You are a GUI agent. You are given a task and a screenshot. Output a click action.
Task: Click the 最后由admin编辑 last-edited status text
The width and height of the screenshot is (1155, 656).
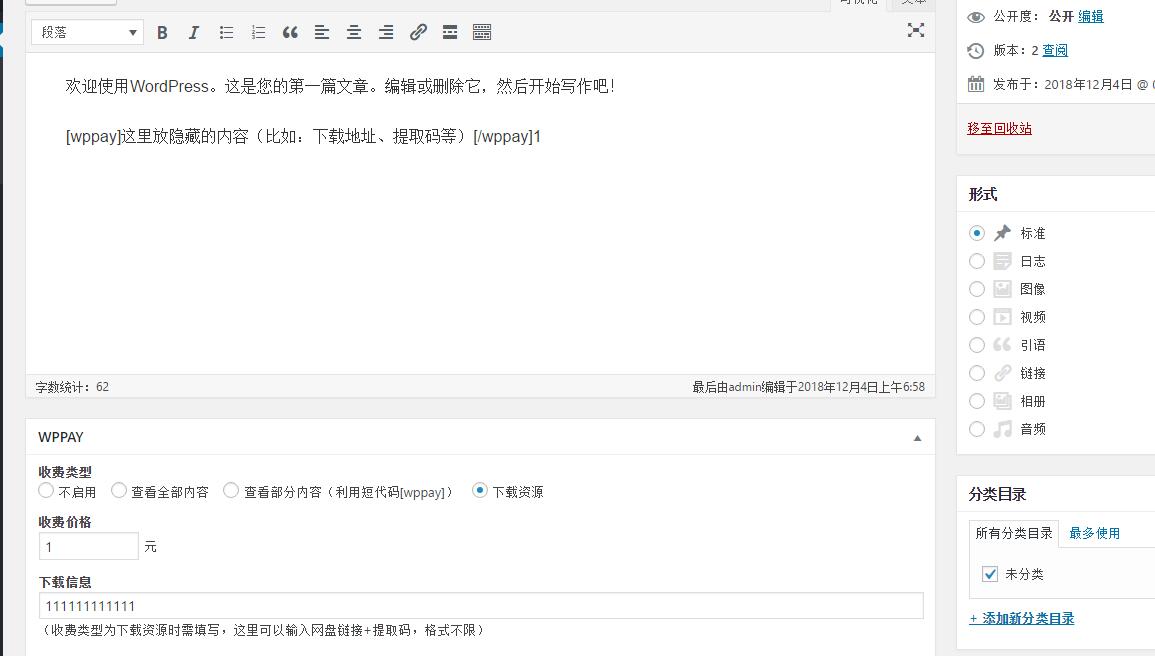(808, 387)
